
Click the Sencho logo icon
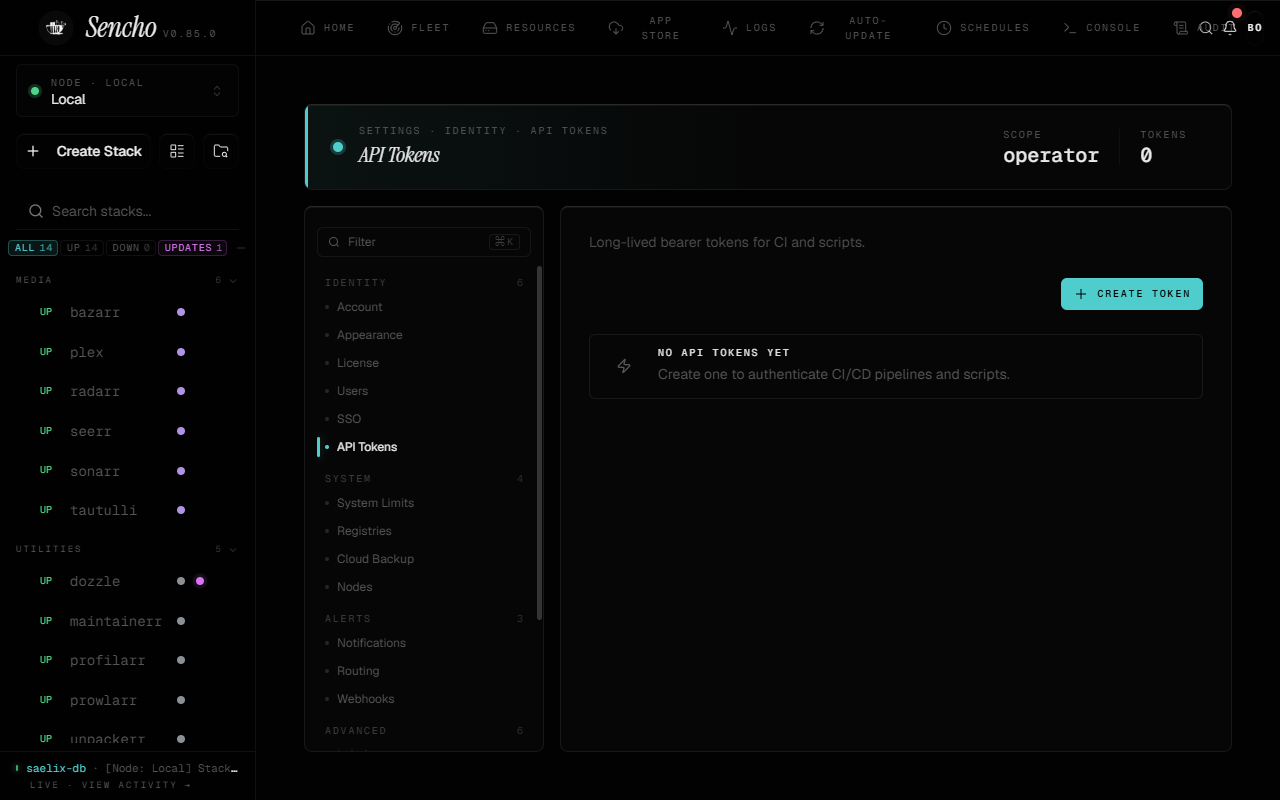(x=56, y=27)
